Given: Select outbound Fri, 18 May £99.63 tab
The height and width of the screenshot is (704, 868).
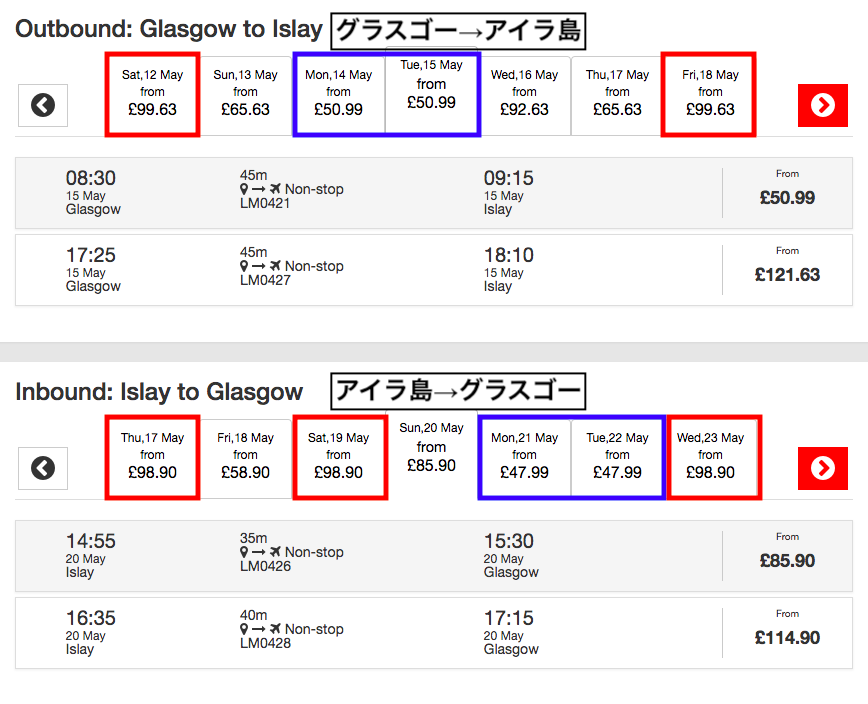Looking at the screenshot, I should coord(710,93).
